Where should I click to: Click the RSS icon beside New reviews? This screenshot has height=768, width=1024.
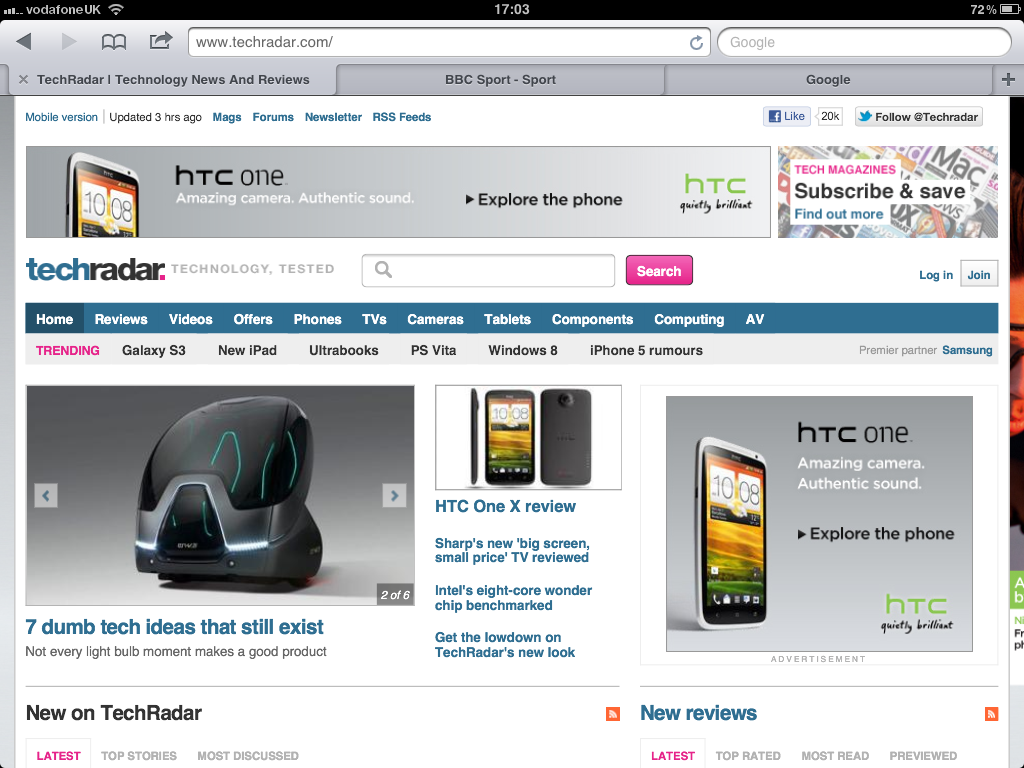coord(991,714)
